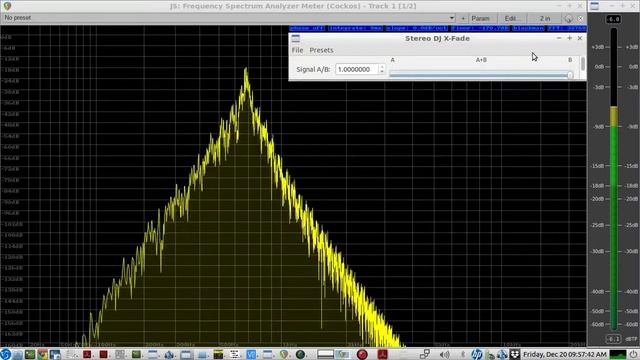Viewport: 640px width, 360px height.
Task: Click the taskbar clock showing Friday, Dec 20
Action: 565,354
